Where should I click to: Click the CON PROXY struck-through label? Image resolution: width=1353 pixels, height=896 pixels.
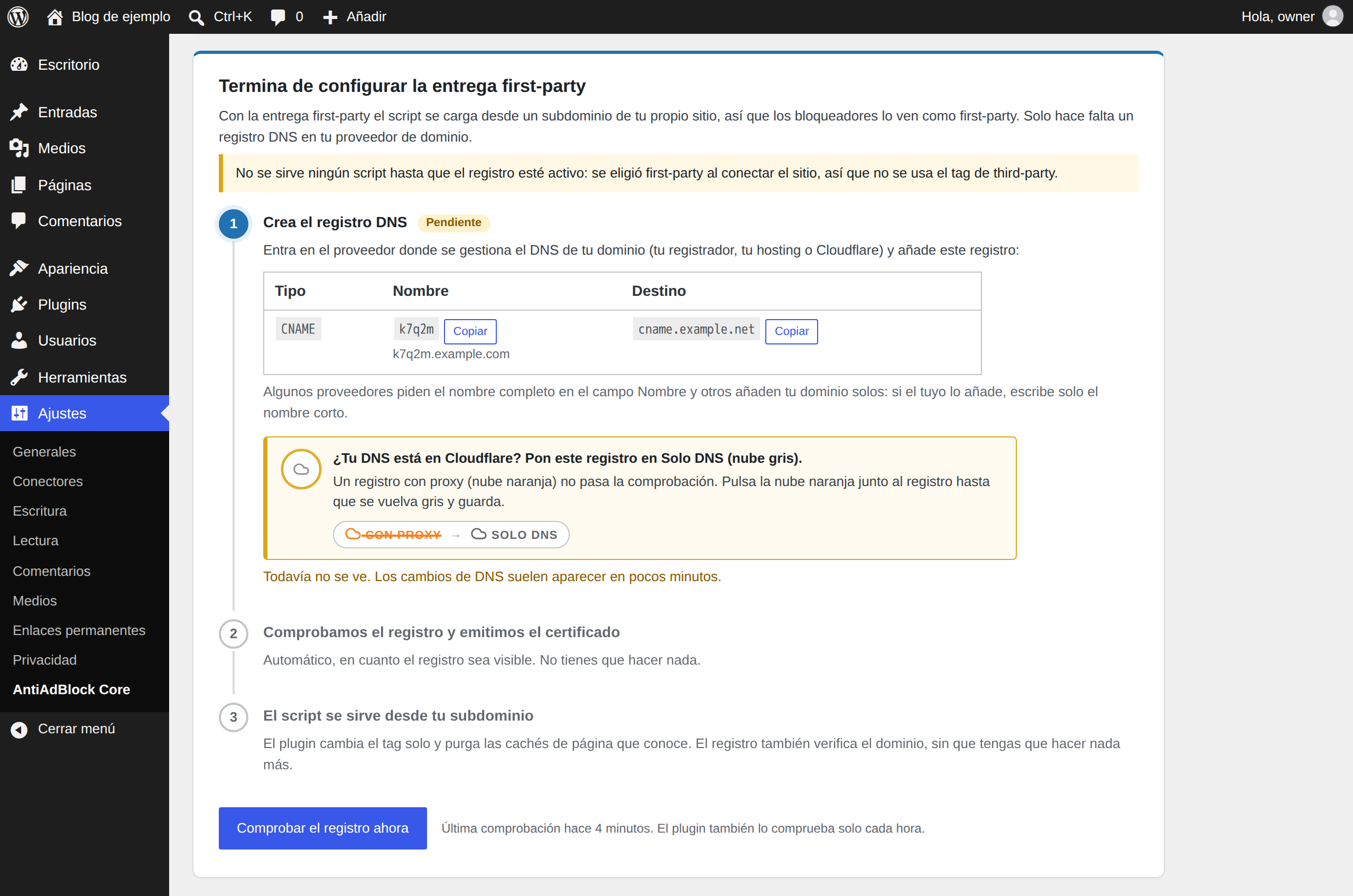(403, 534)
